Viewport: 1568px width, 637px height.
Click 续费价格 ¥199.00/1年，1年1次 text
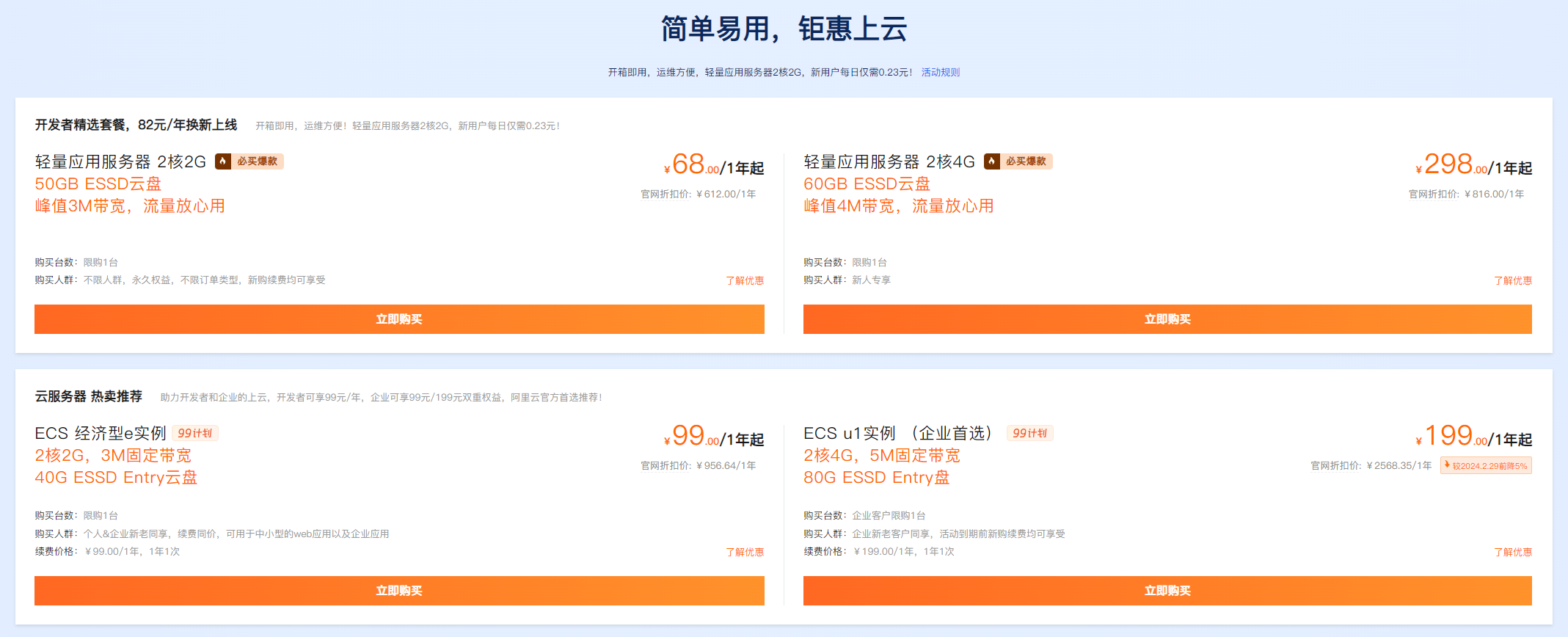[879, 552]
